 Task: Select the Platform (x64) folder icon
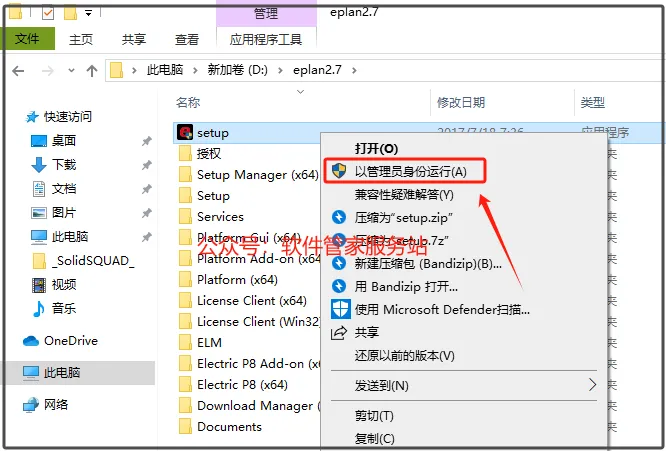tap(185, 279)
